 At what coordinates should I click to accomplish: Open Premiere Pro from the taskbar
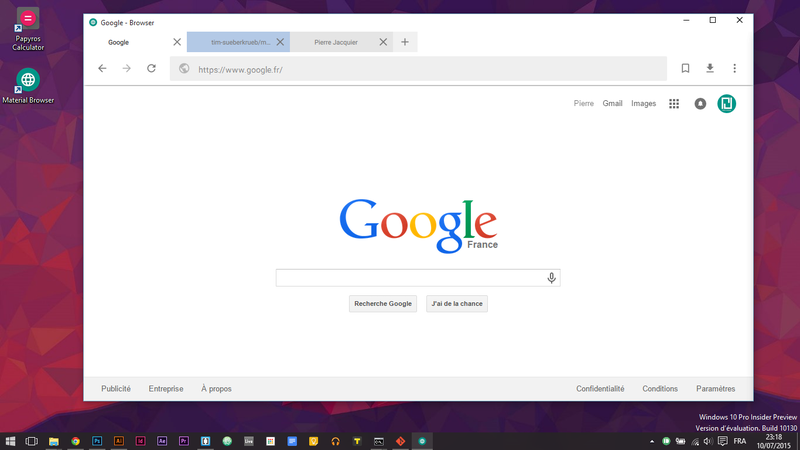[184, 441]
